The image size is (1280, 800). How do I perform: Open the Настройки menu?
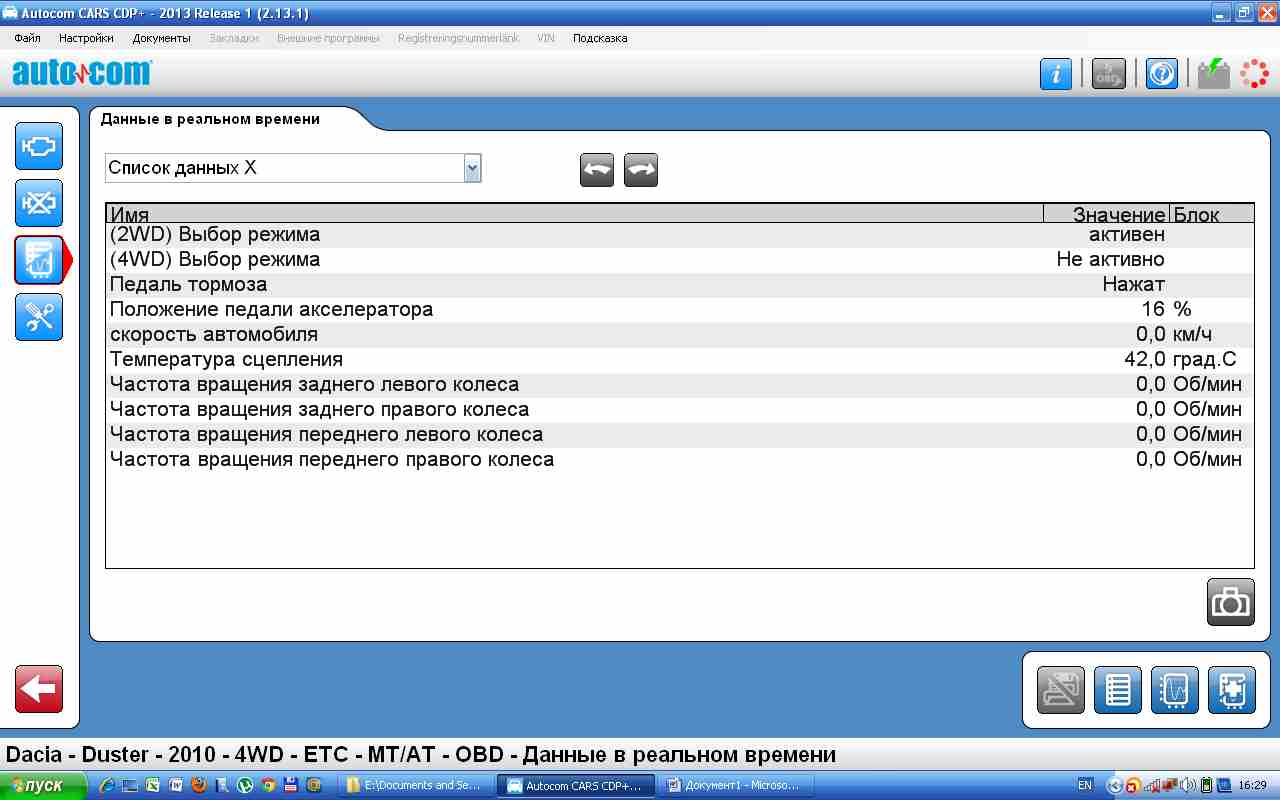[86, 38]
